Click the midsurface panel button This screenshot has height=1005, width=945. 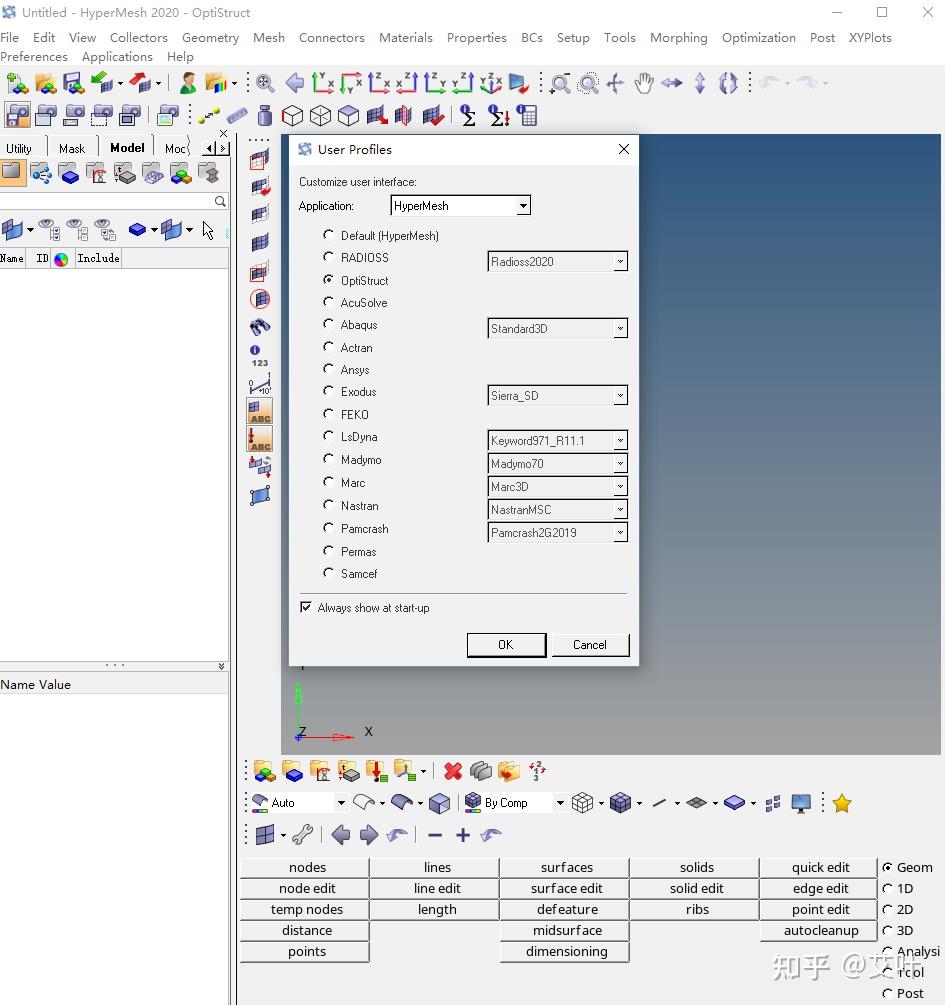[566, 930]
